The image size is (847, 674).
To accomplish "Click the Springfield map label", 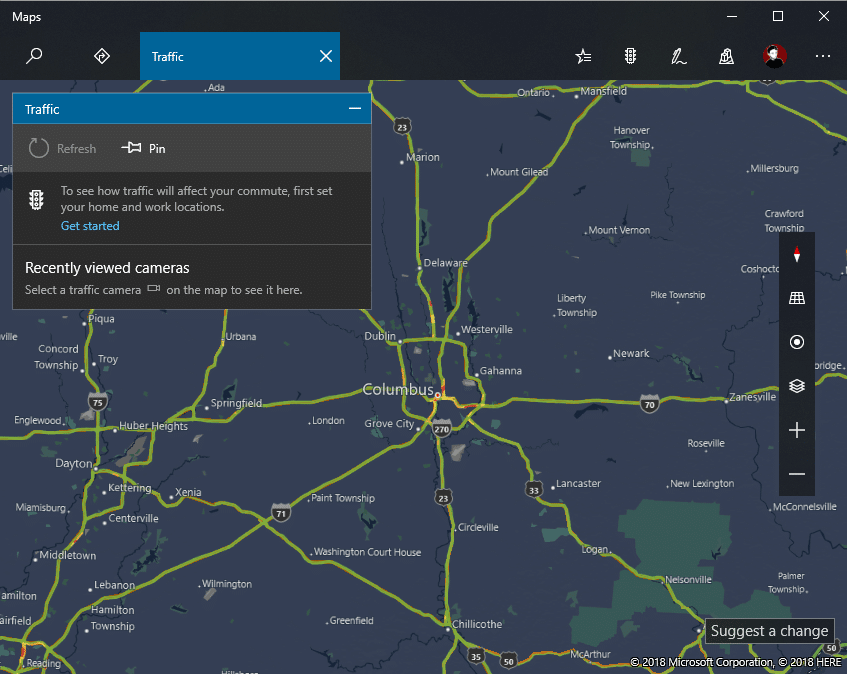I will [236, 403].
